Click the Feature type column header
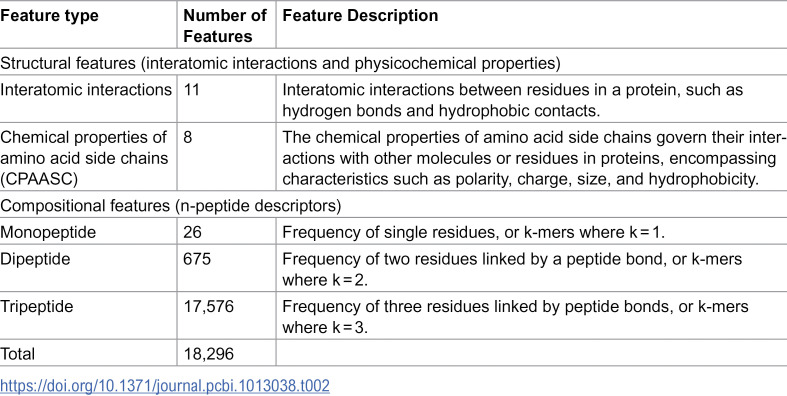Screen dimensions: 787x396 click(50, 16)
